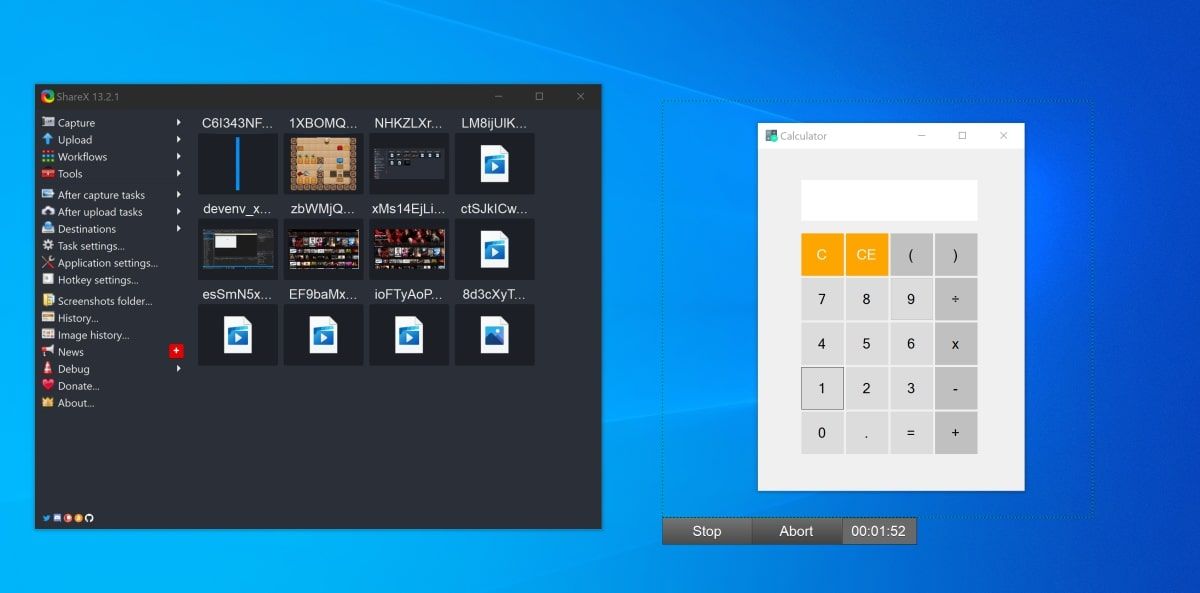Click the Calculator display field

[889, 200]
